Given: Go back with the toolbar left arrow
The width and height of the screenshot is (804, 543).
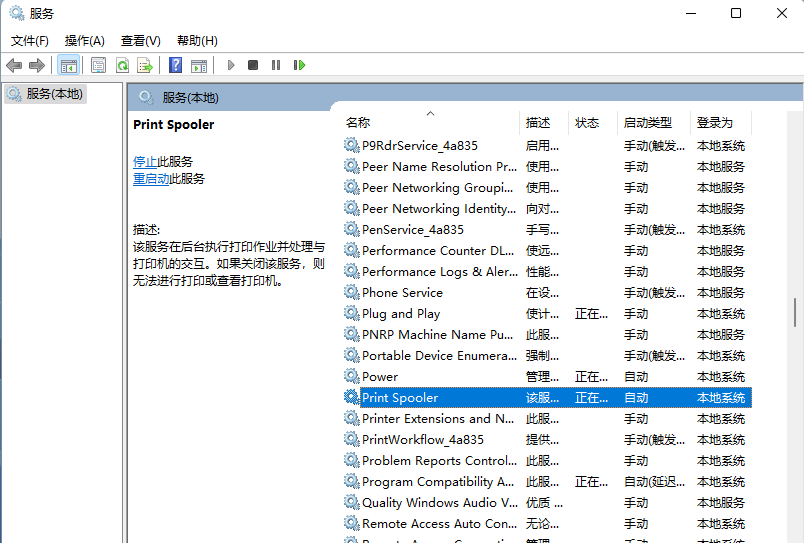Looking at the screenshot, I should 14,65.
